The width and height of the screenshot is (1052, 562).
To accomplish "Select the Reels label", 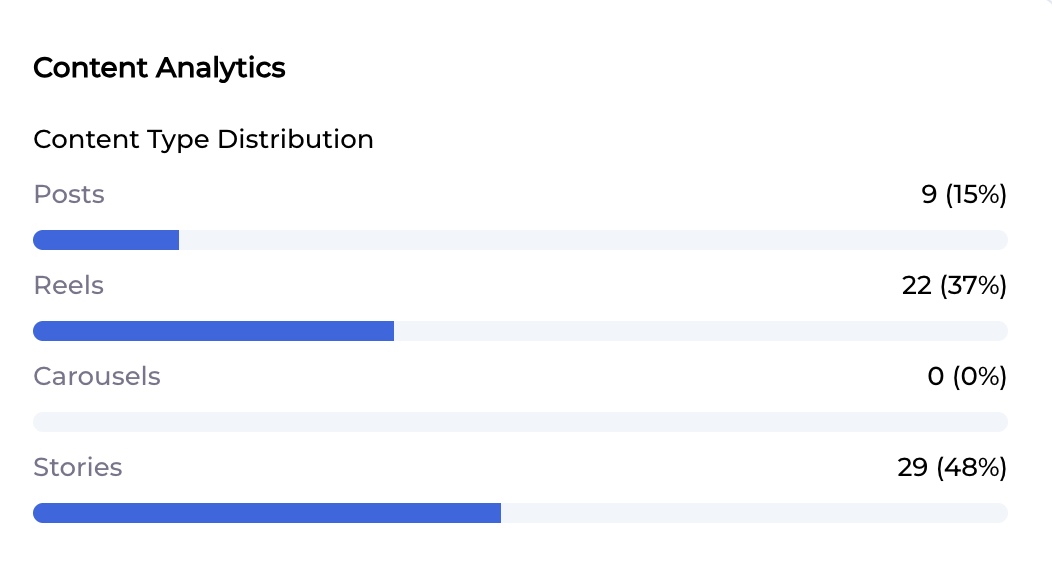I will [x=69, y=285].
